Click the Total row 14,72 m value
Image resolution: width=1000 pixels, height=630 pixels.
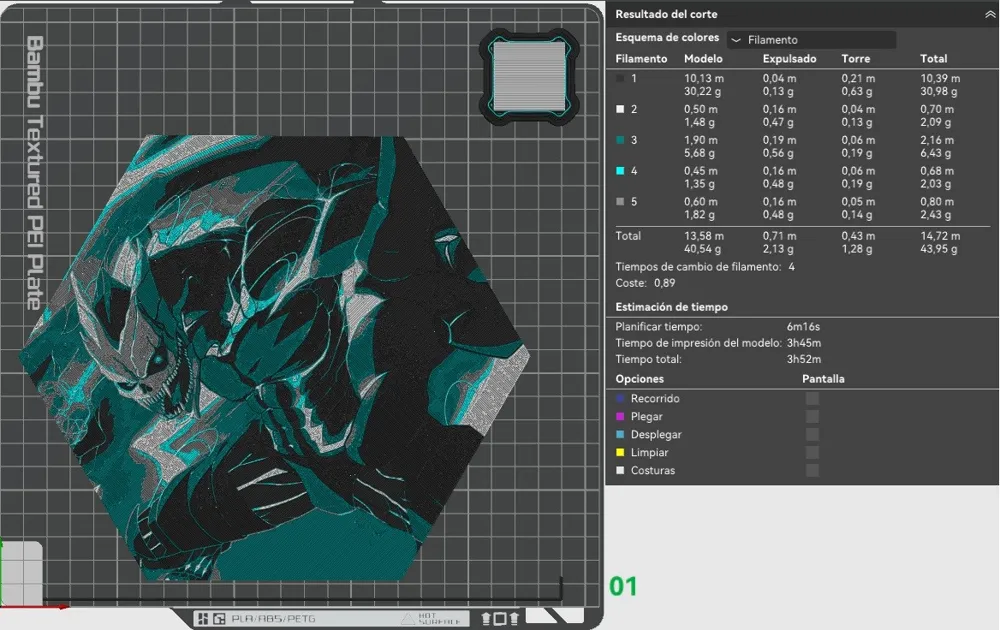940,236
